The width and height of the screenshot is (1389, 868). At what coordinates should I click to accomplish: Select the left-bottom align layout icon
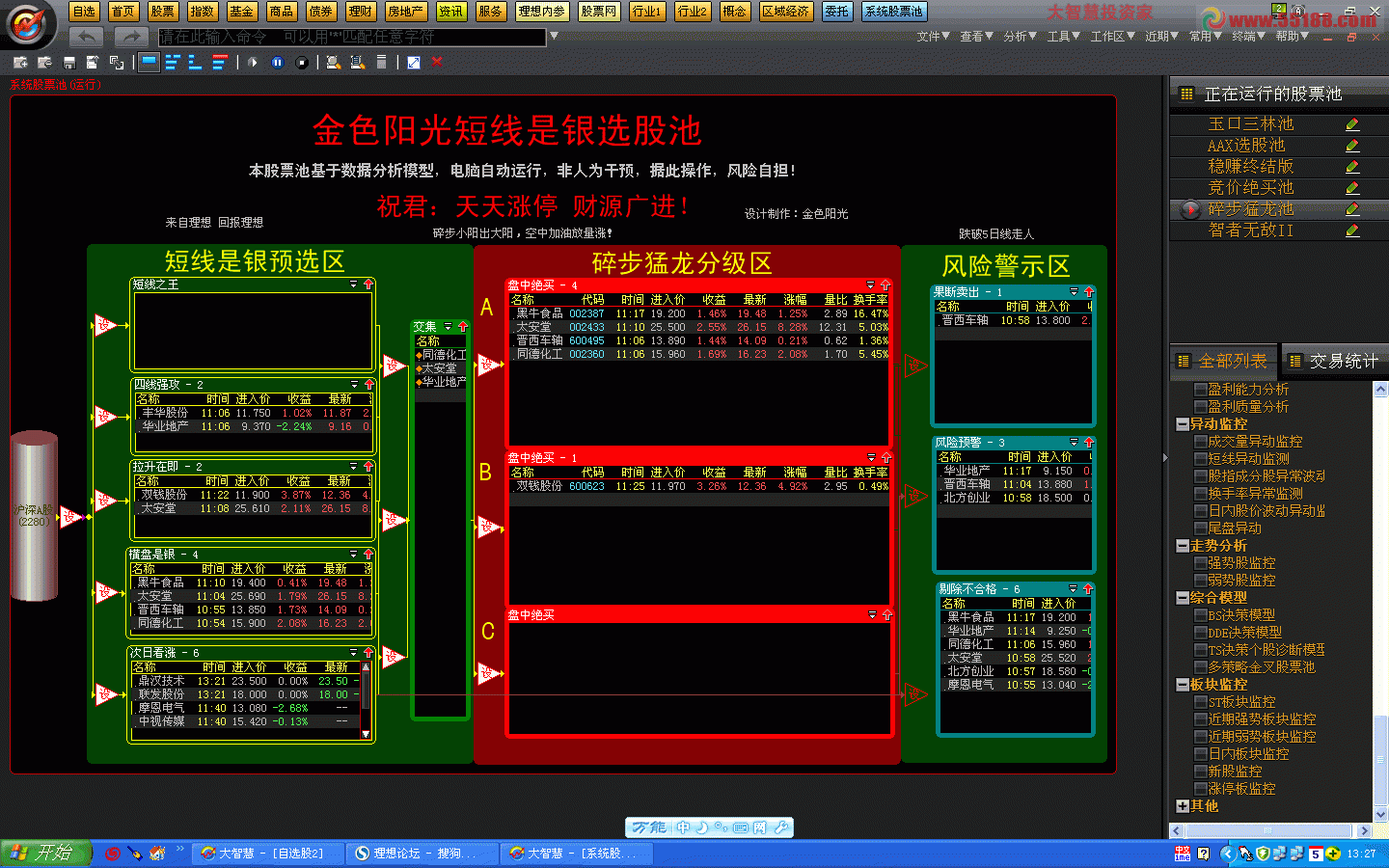click(x=195, y=63)
